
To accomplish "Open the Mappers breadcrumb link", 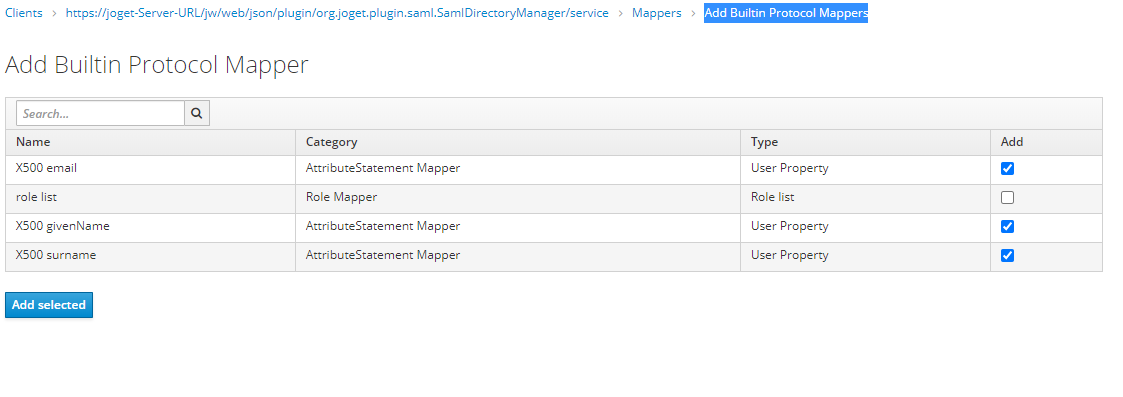I will tap(656, 13).
